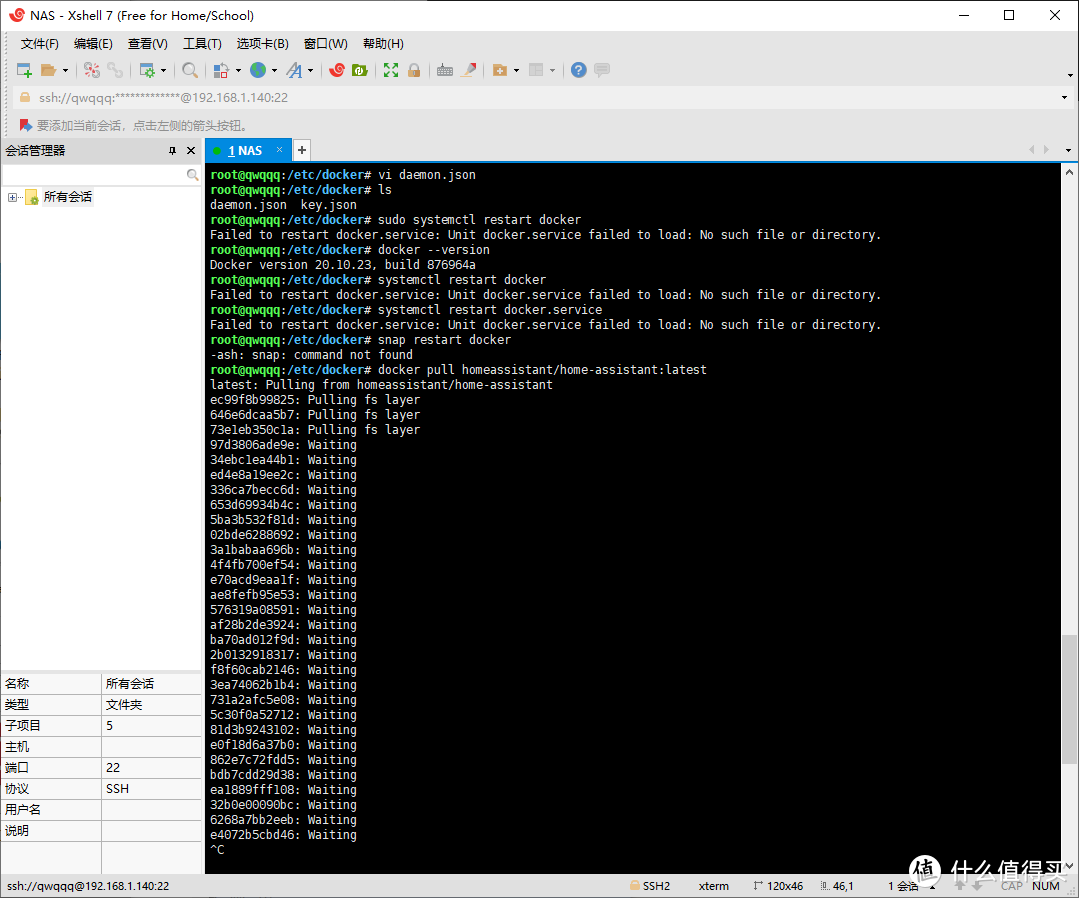Toggle full screen mode icon
The image size is (1079, 898).
(390, 70)
